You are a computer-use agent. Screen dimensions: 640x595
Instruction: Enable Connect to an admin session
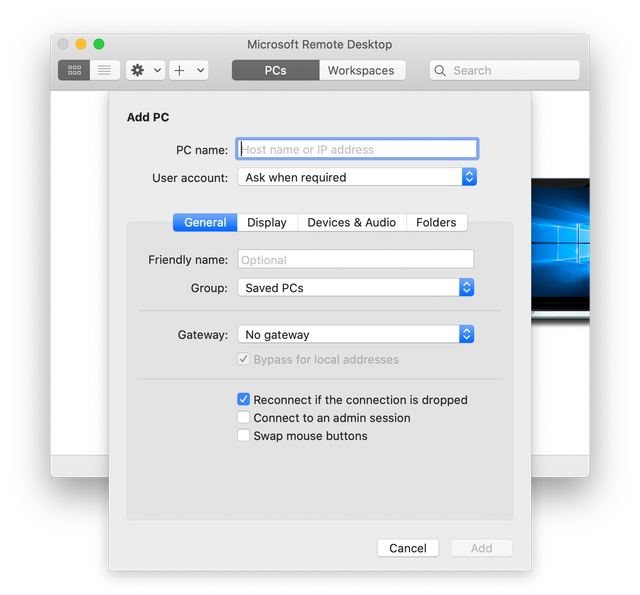[x=243, y=417]
